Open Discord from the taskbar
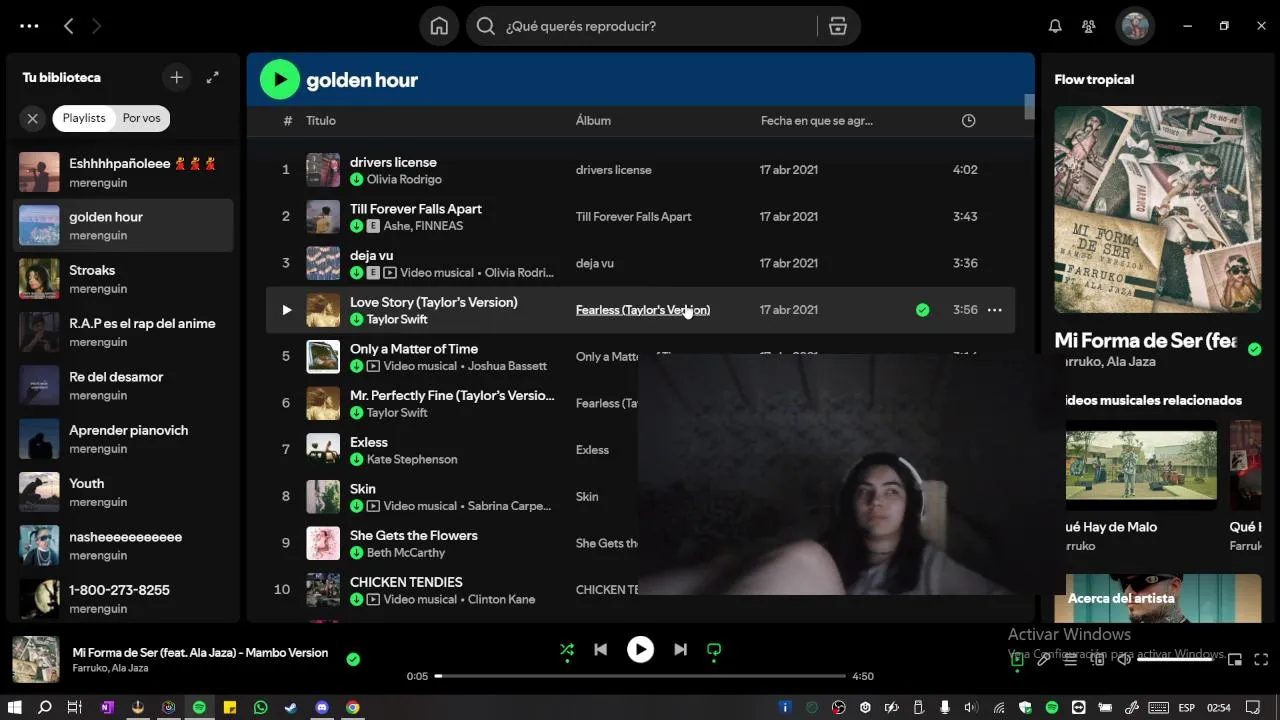Viewport: 1280px width, 720px height. [x=322, y=707]
